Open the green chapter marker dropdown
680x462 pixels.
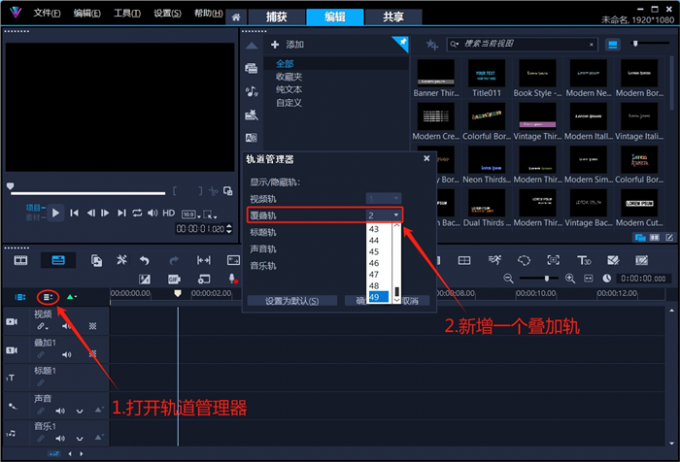point(72,297)
